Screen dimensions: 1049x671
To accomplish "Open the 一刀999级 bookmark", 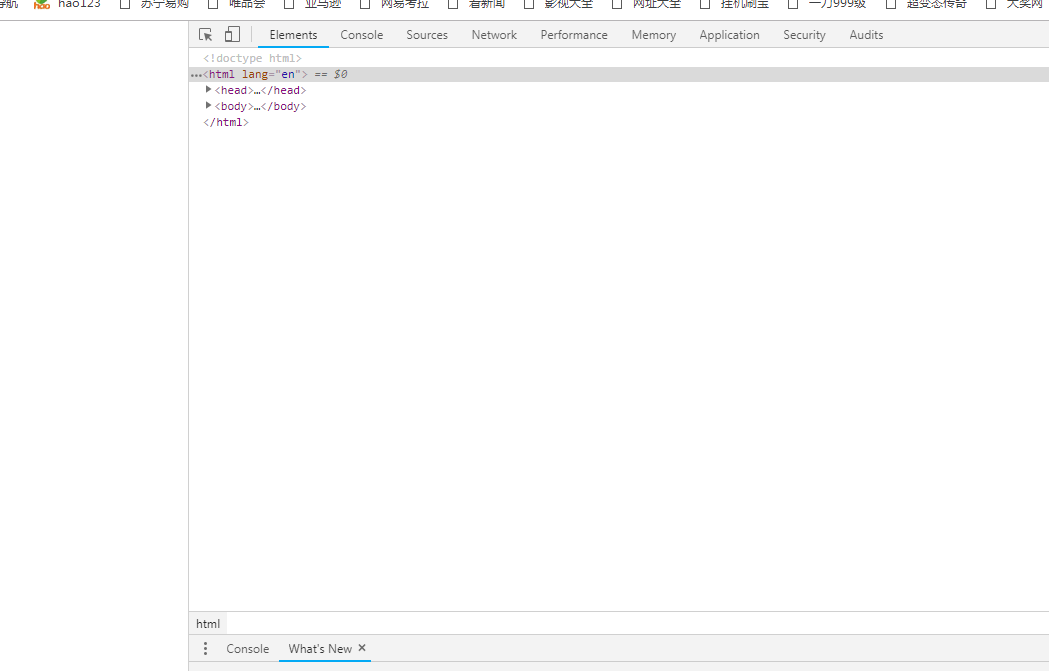I will click(x=827, y=4).
